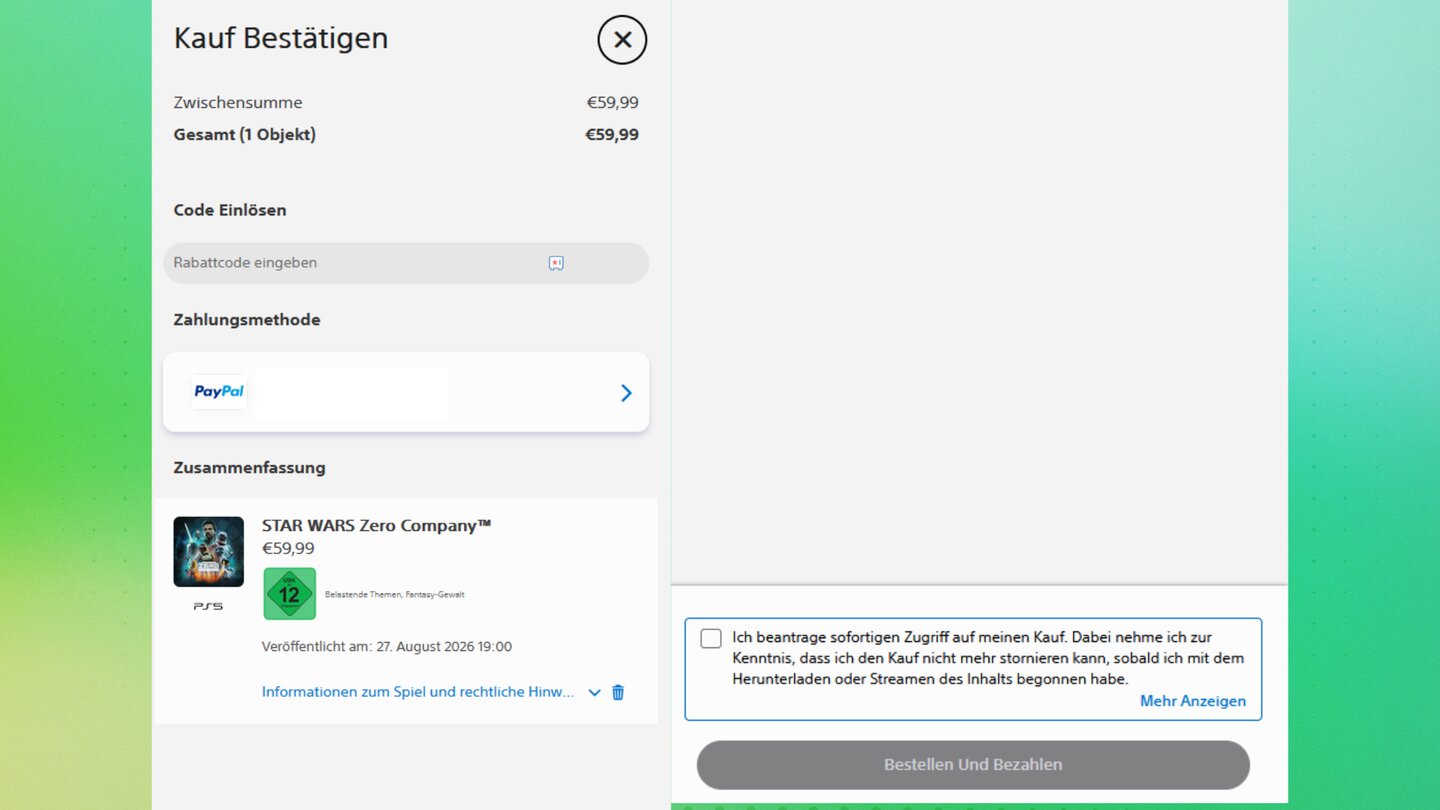Open the STAR WARS Zero Company cover thumbnail

[x=208, y=552]
